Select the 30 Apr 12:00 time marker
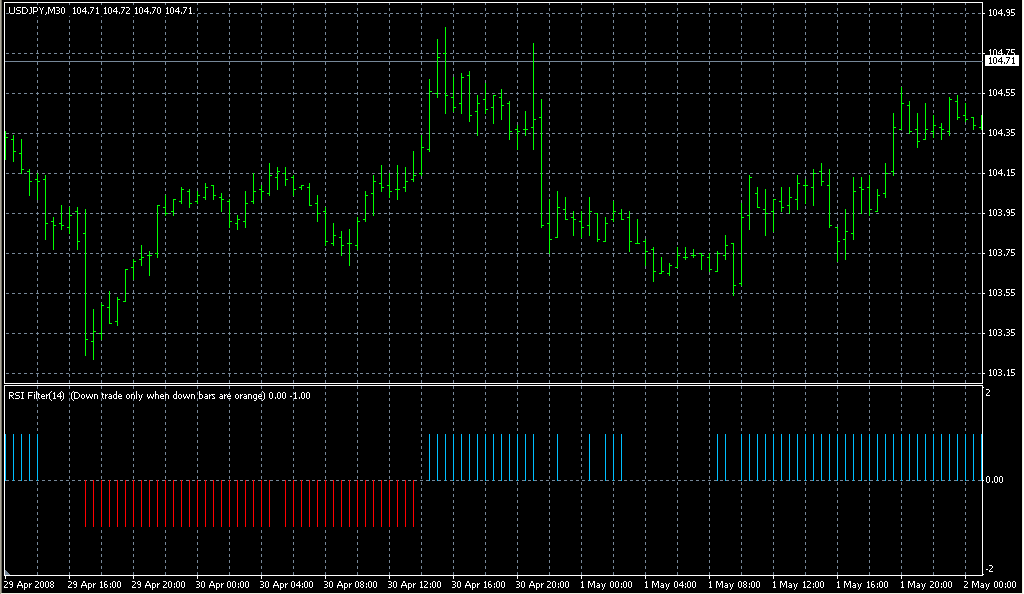This screenshot has width=1024, height=594. point(413,584)
